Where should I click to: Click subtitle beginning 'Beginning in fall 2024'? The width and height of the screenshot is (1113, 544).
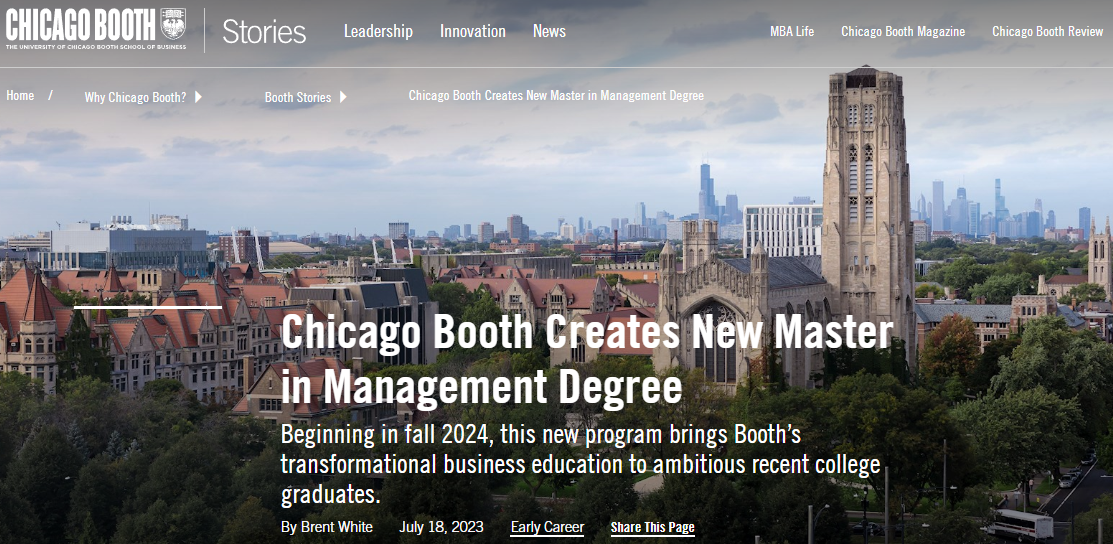(x=581, y=465)
